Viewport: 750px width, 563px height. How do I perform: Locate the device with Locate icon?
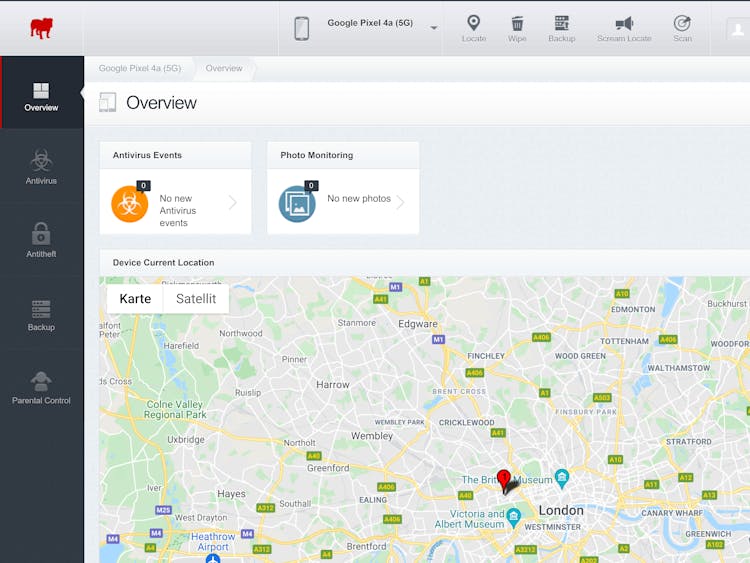pos(474,29)
